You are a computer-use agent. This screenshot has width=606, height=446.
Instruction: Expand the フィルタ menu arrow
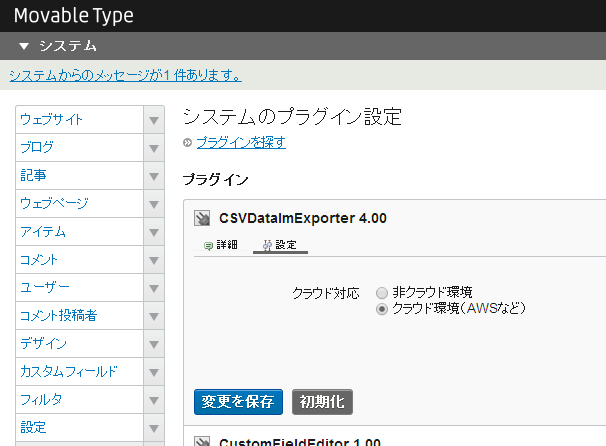[154, 400]
